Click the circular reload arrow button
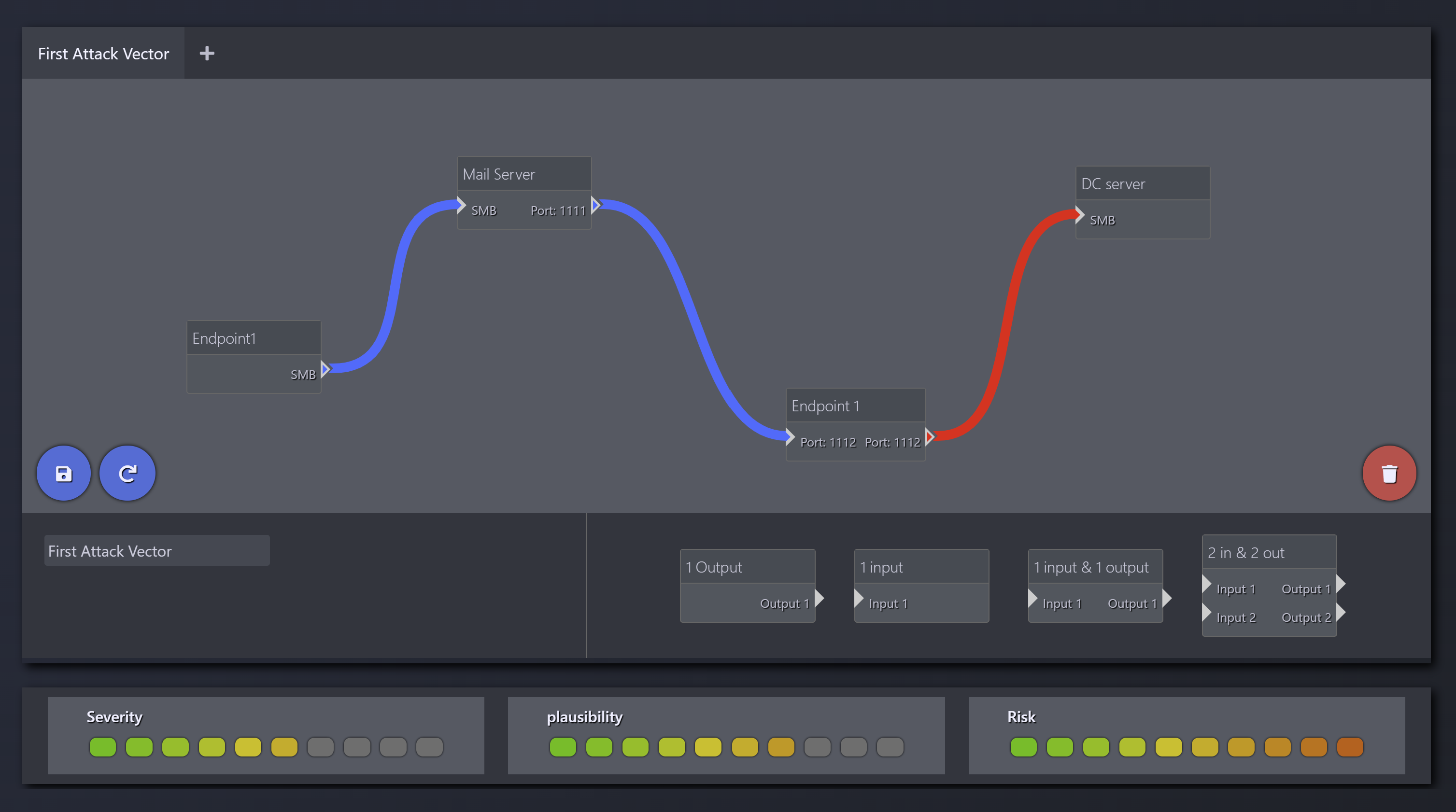This screenshot has width=1456, height=812. 127,473
